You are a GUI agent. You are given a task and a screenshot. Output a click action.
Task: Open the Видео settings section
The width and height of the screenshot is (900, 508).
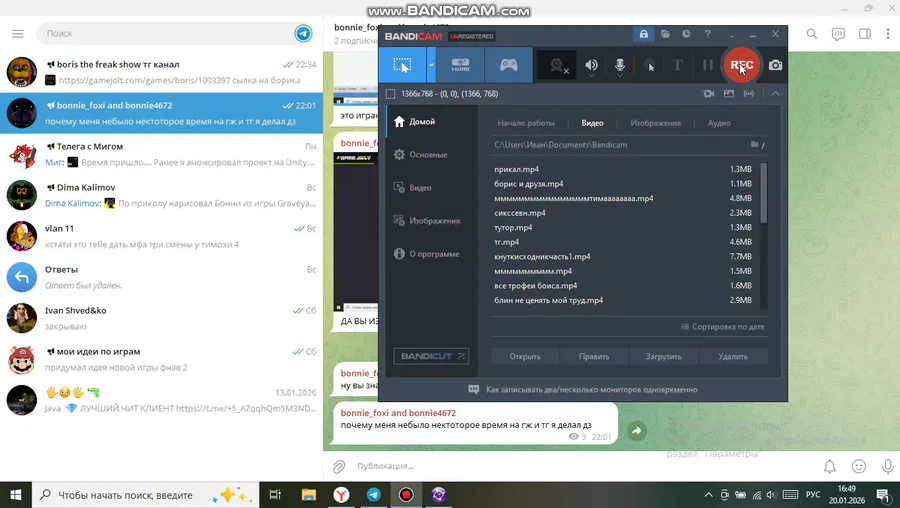coord(432,188)
